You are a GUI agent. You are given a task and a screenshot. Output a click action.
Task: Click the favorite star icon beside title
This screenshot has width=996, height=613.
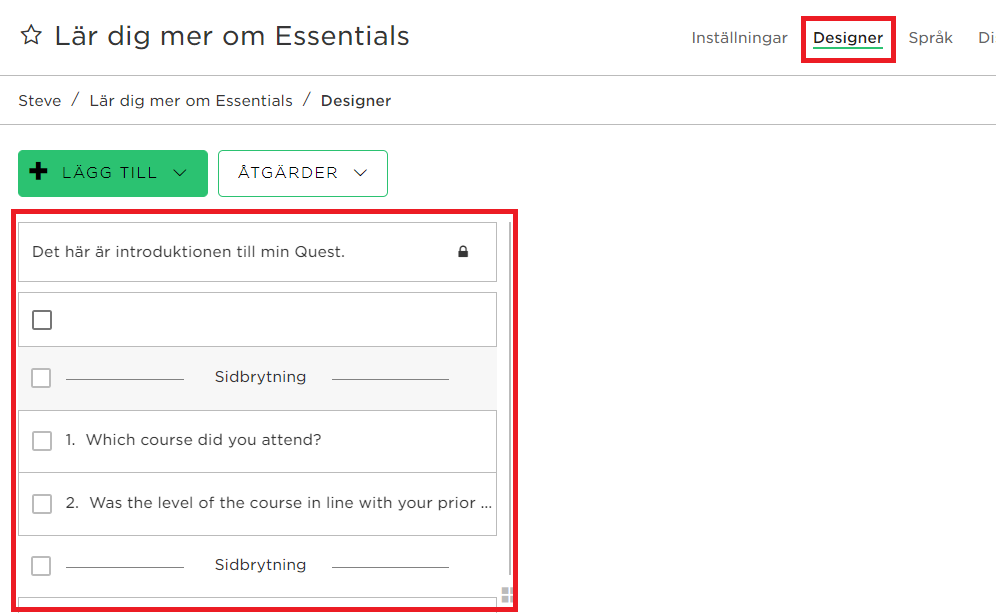(31, 35)
